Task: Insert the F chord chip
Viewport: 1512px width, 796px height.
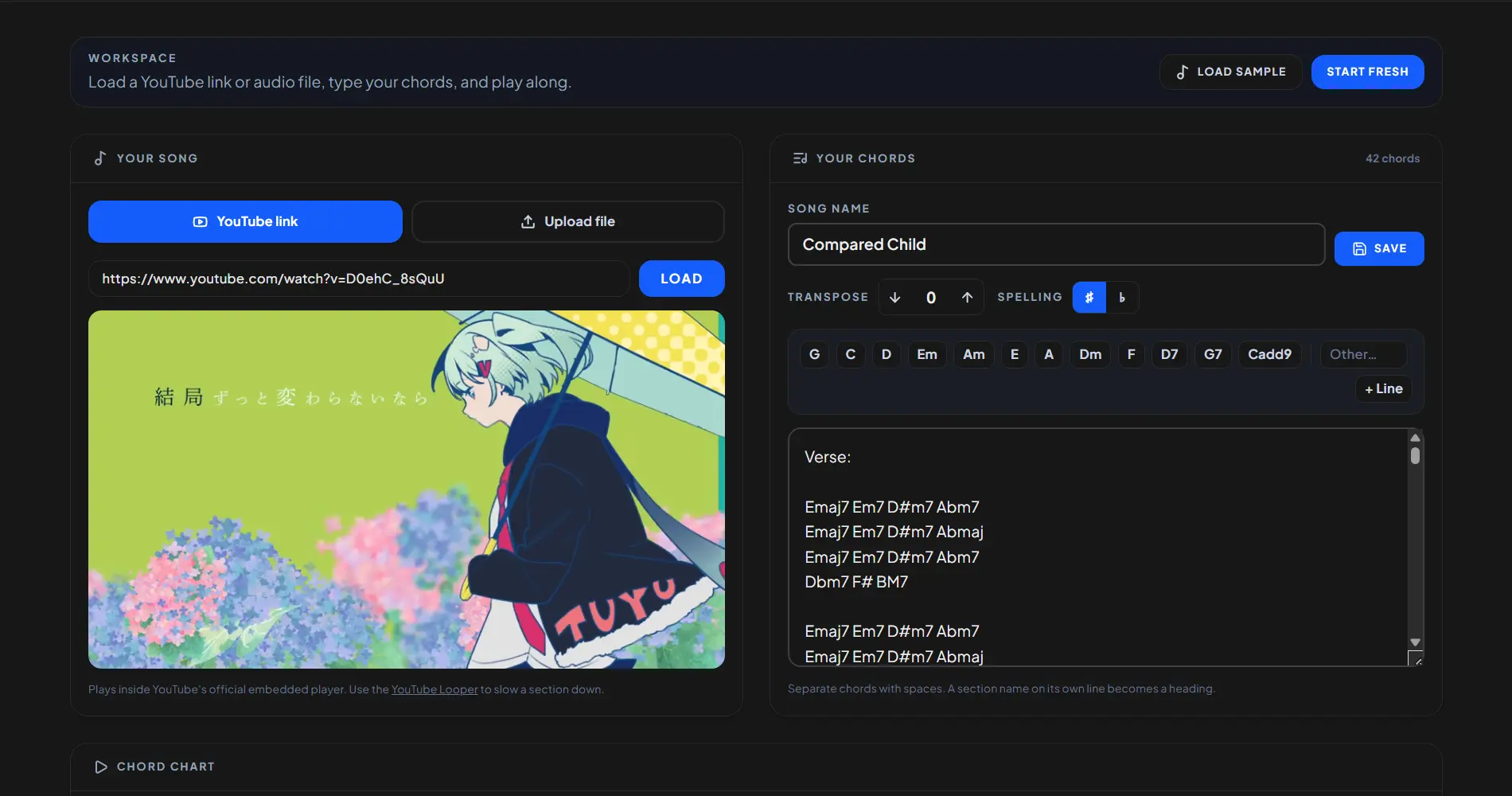Action: (x=1132, y=354)
